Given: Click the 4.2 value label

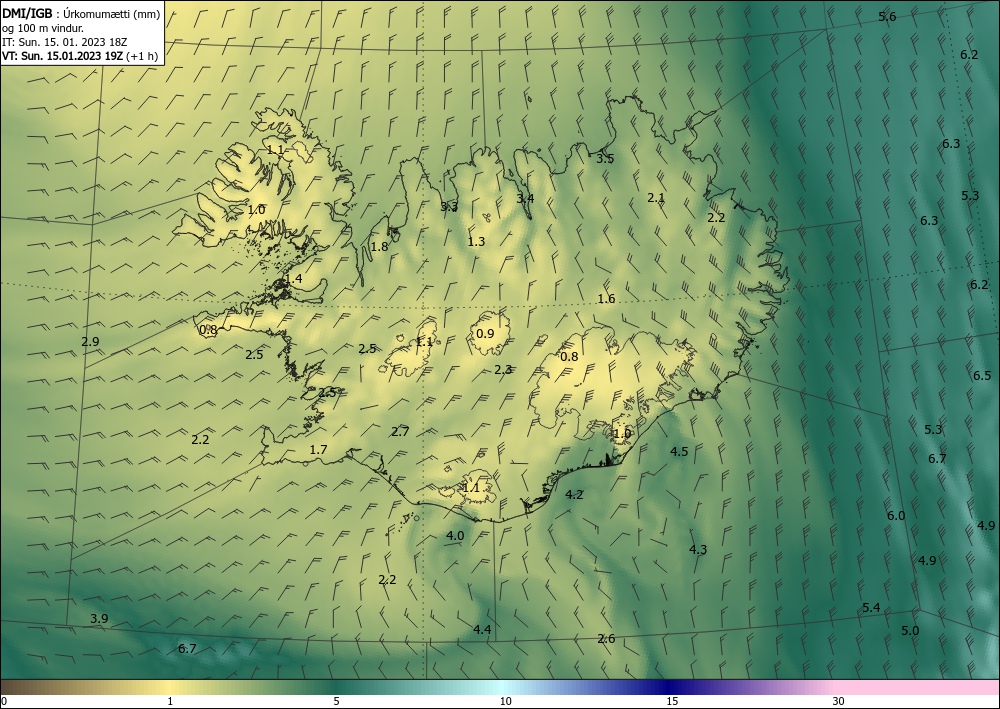Looking at the screenshot, I should (574, 494).
